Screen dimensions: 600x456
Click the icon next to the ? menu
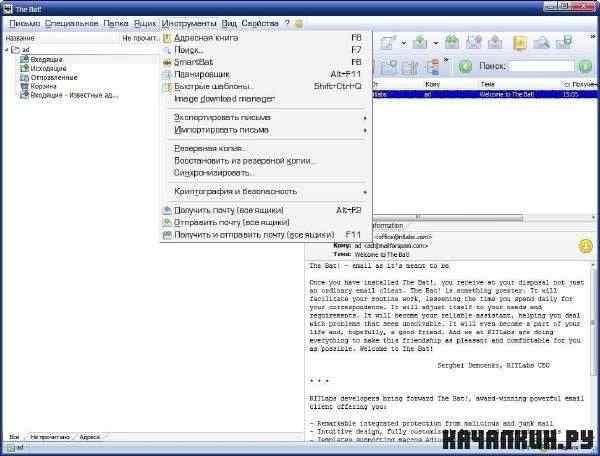299,24
